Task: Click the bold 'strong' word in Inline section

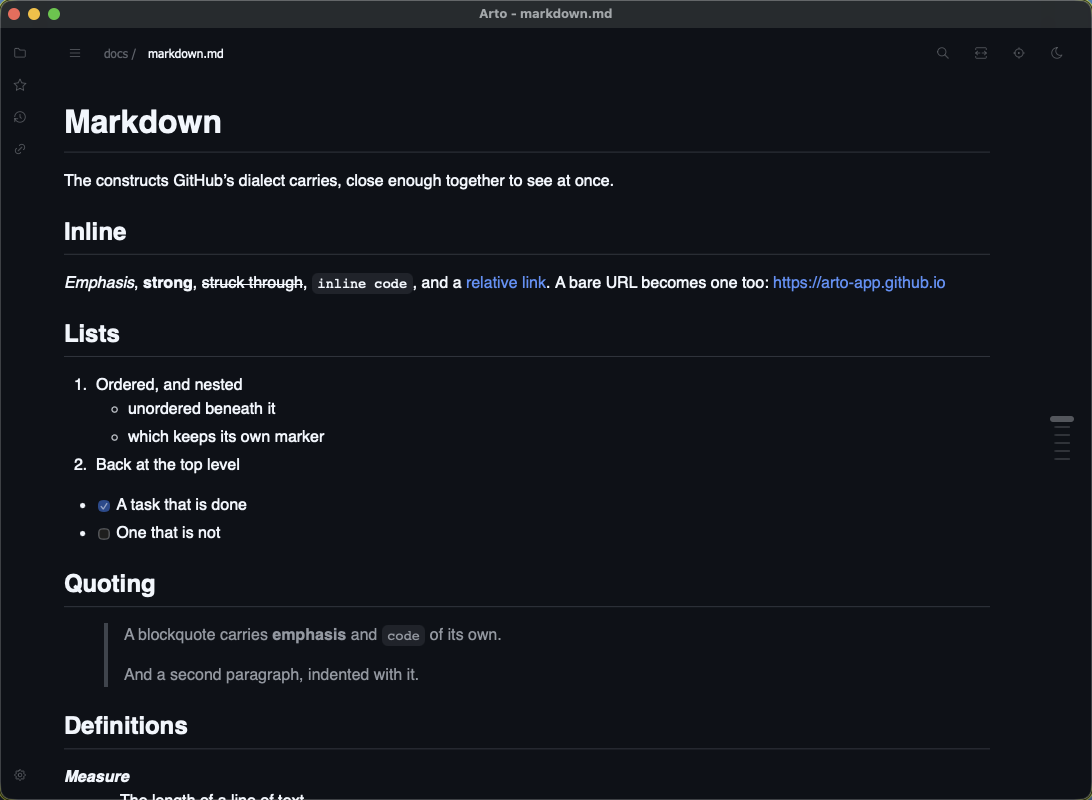Action: [168, 283]
